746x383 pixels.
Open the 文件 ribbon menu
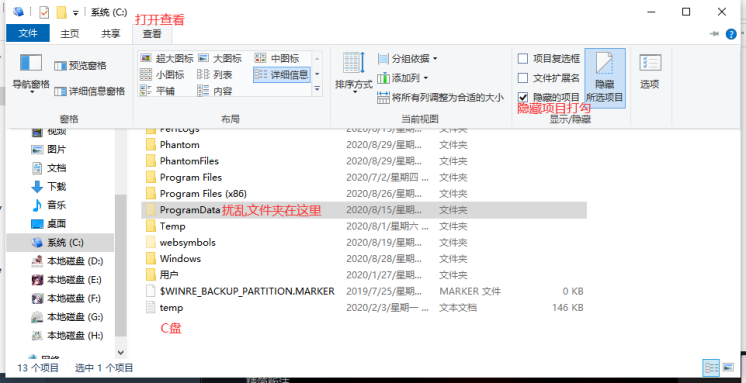click(28, 33)
